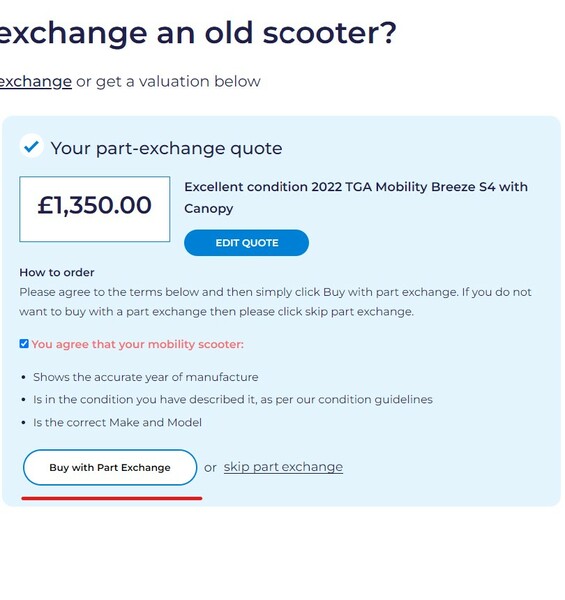Screen dimensions: 565x600
Task: Open the underlined exchange link near top
Action: point(35,82)
